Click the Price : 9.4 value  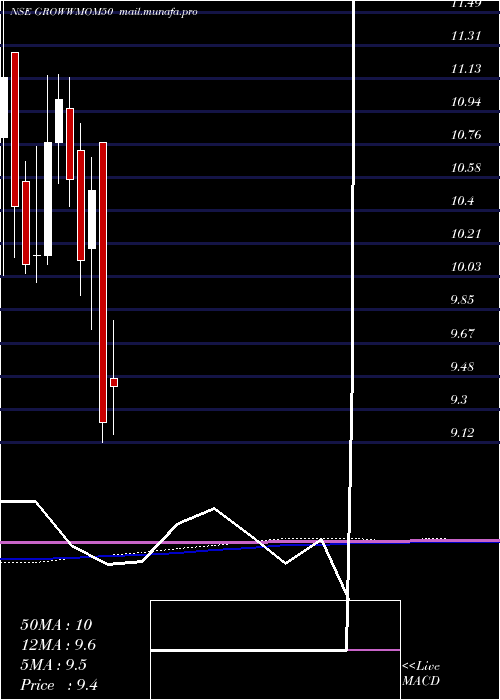pos(59,685)
